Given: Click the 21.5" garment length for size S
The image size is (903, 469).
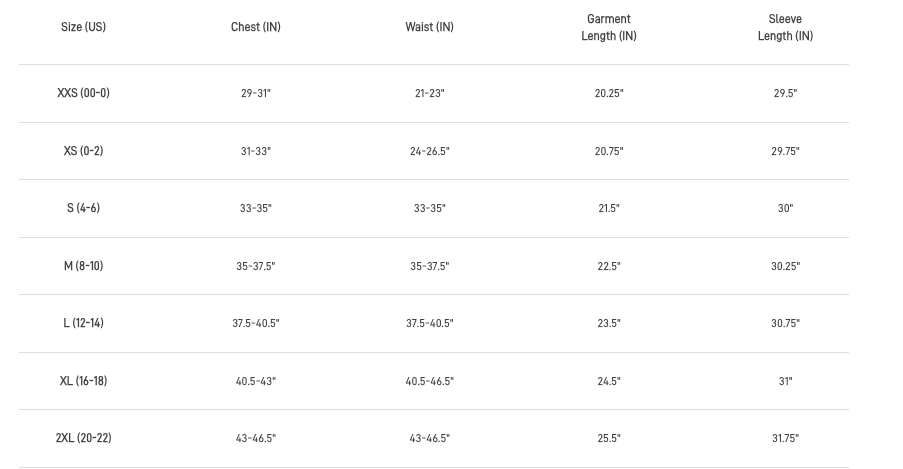Looking at the screenshot, I should pos(608,208).
